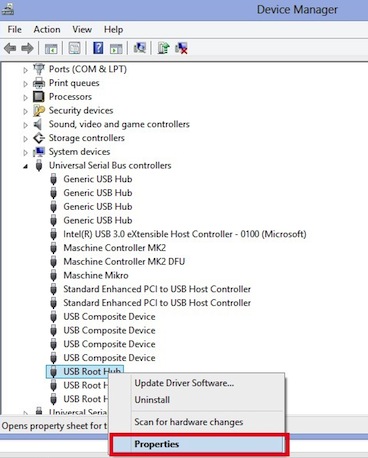The image size is (368, 458).
Task: Expand the Security devices node
Action: (25, 111)
